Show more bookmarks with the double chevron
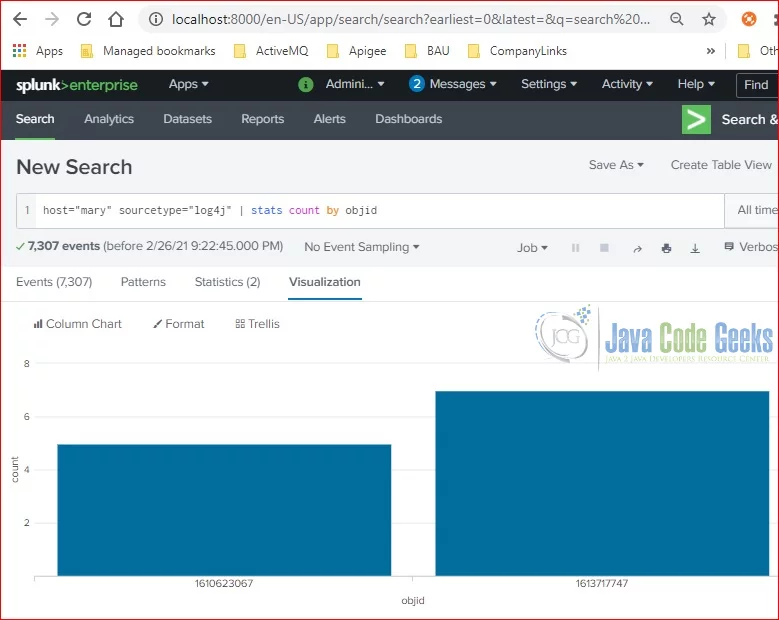The width and height of the screenshot is (779, 620). pos(711,51)
